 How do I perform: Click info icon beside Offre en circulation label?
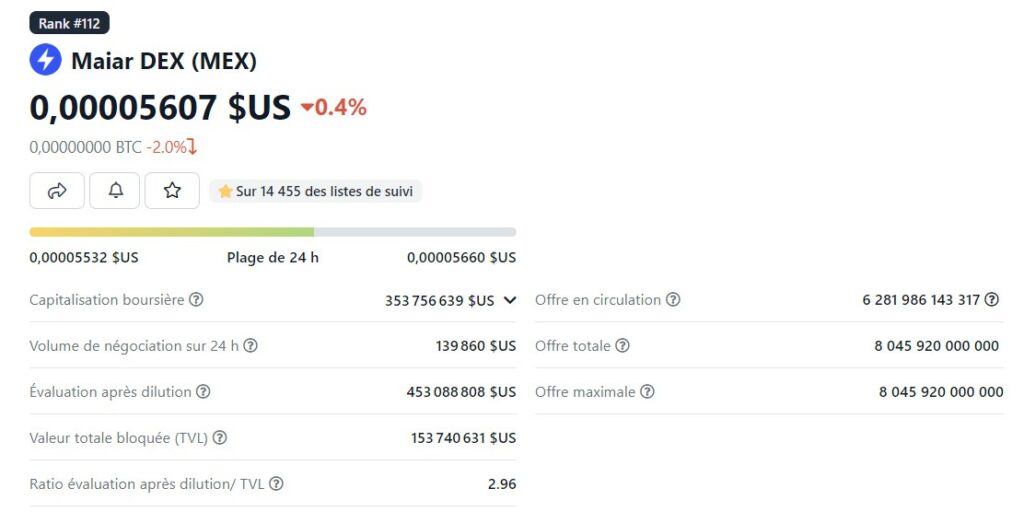[x=673, y=300]
